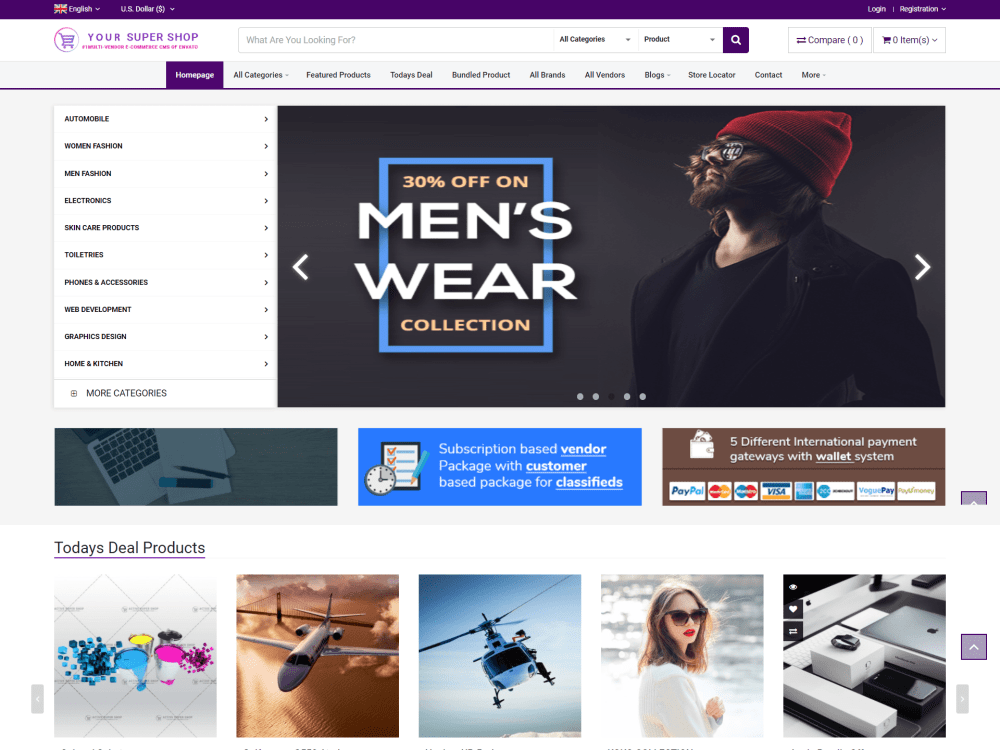Open the woman with sunglasses product image
Screen dimensions: 1000x750
click(682, 656)
